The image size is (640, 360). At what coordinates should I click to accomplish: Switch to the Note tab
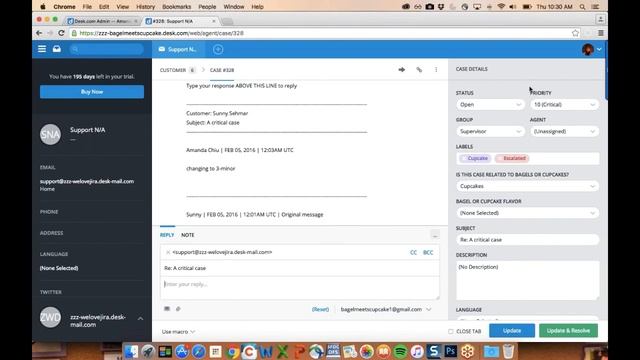188,235
